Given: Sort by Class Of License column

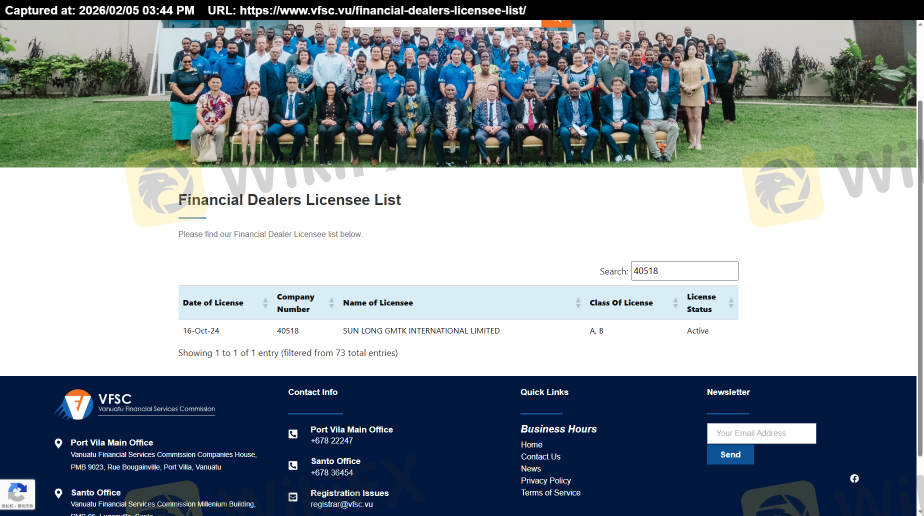Looking at the screenshot, I should point(630,303).
